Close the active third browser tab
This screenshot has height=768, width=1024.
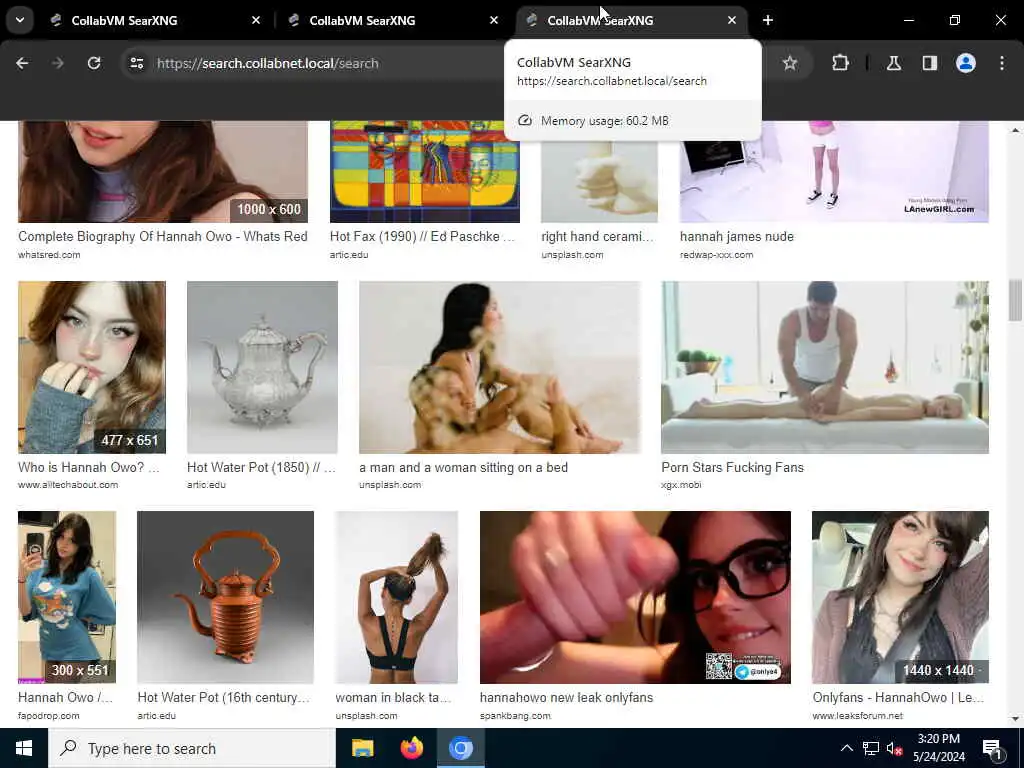tap(731, 20)
